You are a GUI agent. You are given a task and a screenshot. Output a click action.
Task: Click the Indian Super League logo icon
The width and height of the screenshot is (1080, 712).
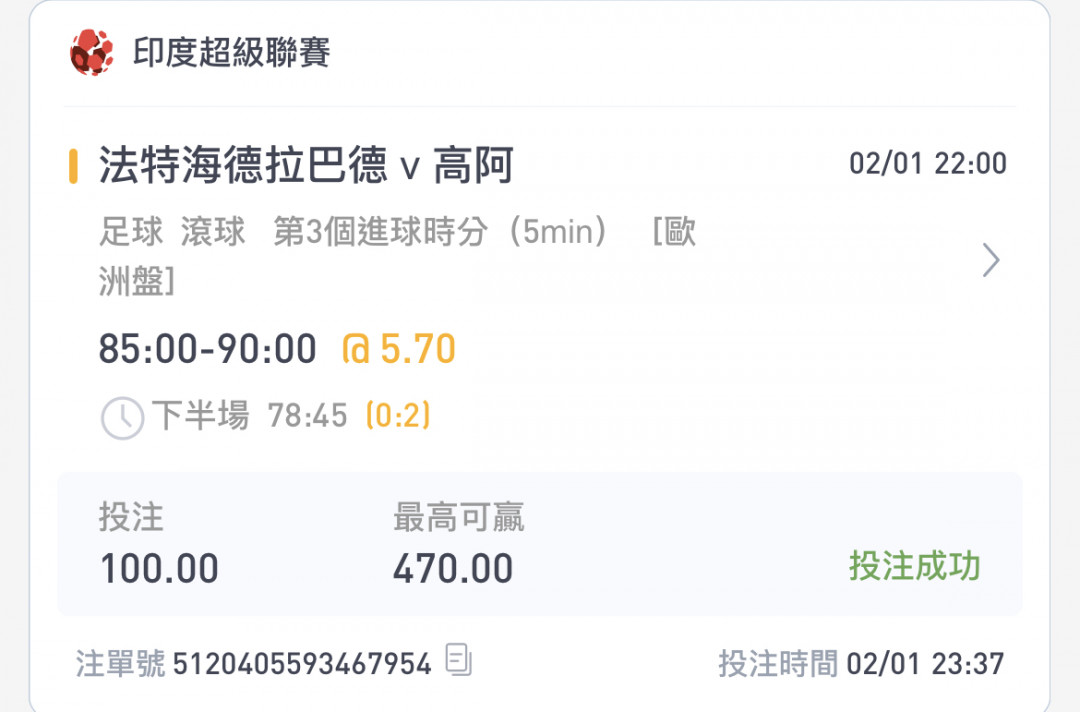[92, 52]
